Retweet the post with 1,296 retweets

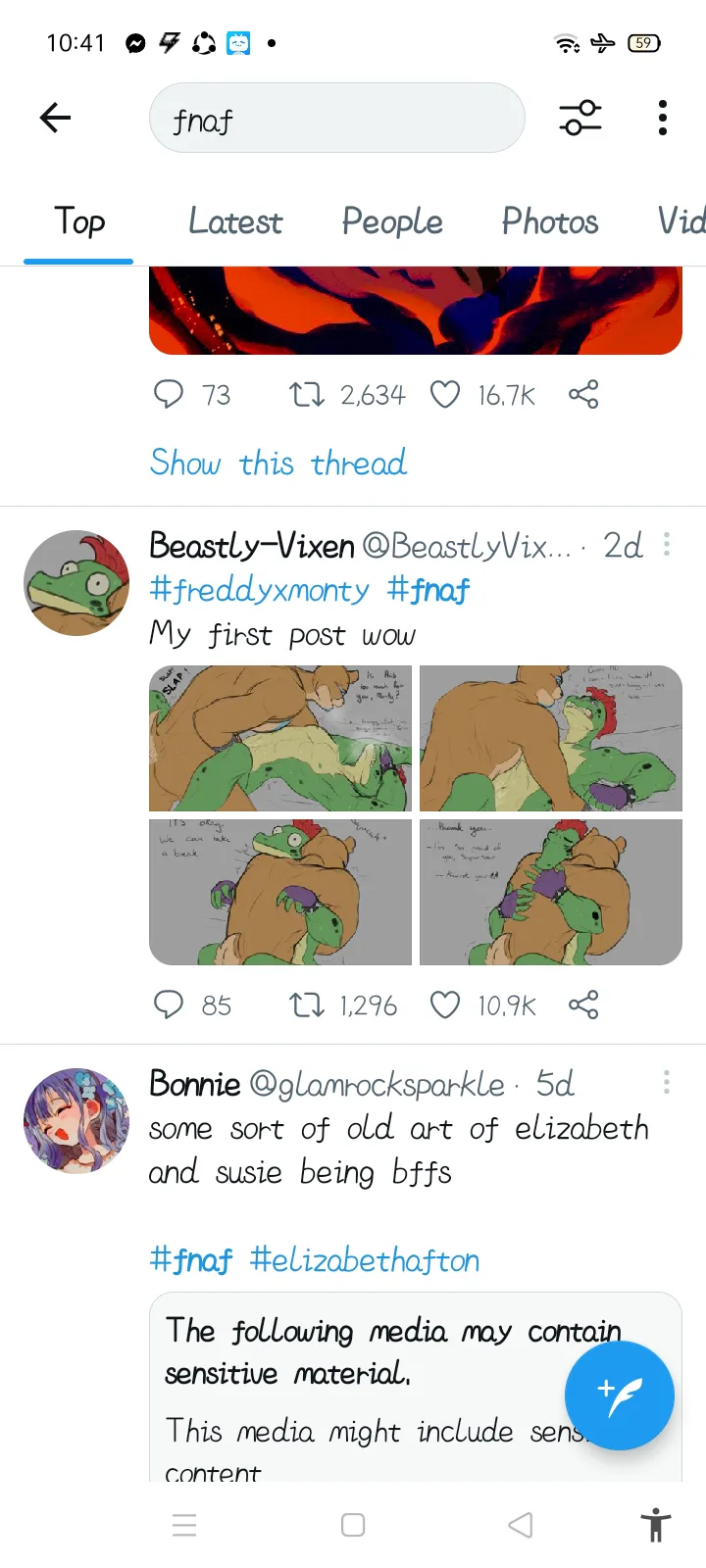[x=306, y=1004]
